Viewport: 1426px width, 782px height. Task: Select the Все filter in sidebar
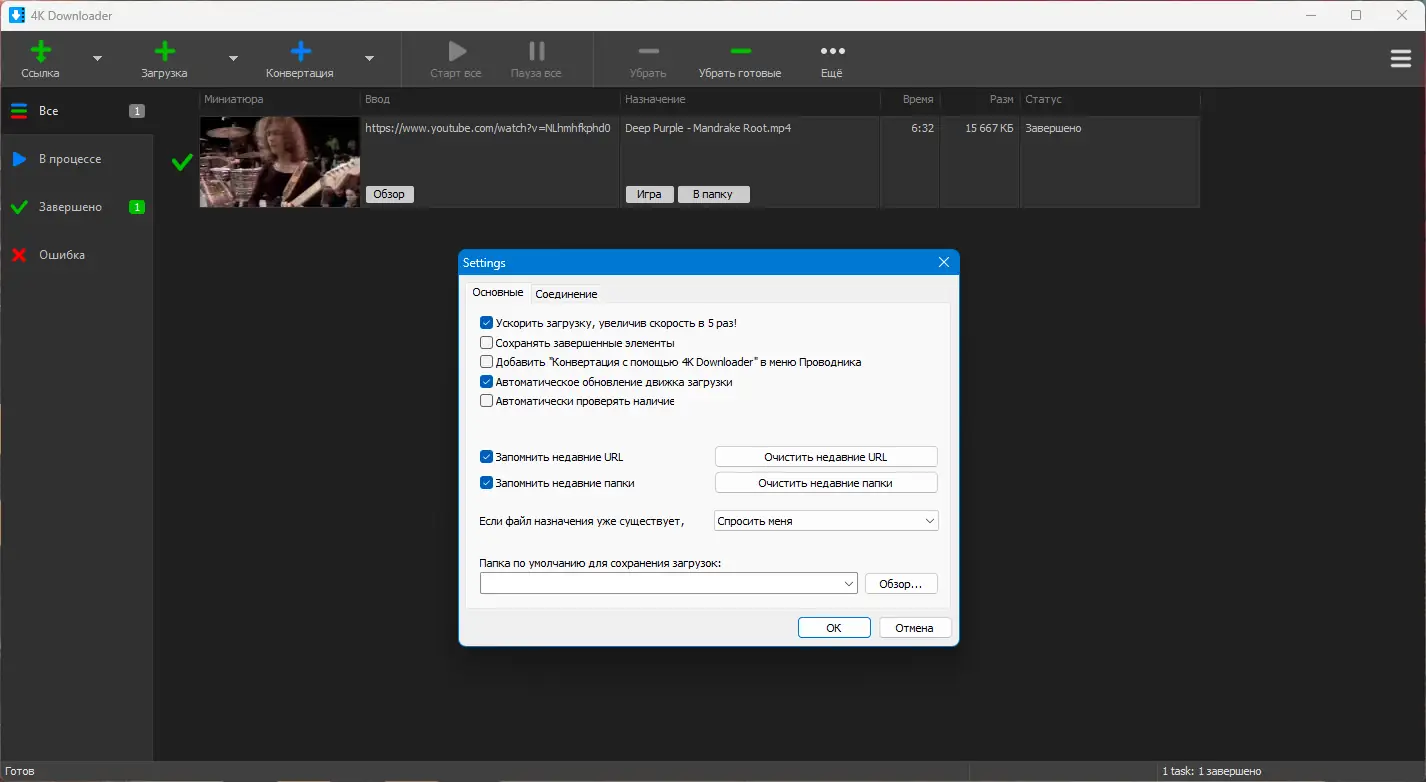(x=76, y=111)
